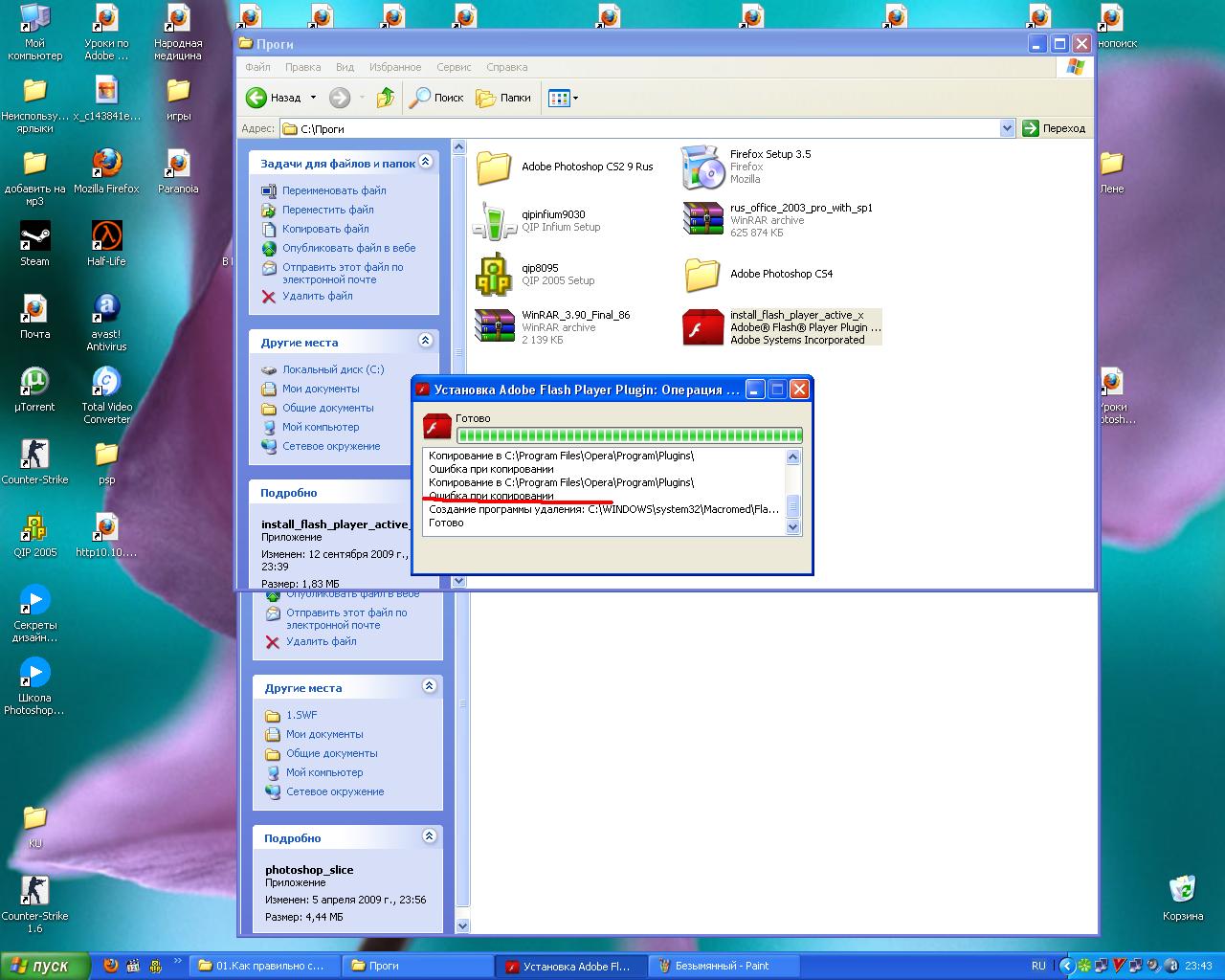Screen dimensions: 1225x980
Task: Click 'Переименовать файл' link
Action: pyautogui.click(x=334, y=190)
